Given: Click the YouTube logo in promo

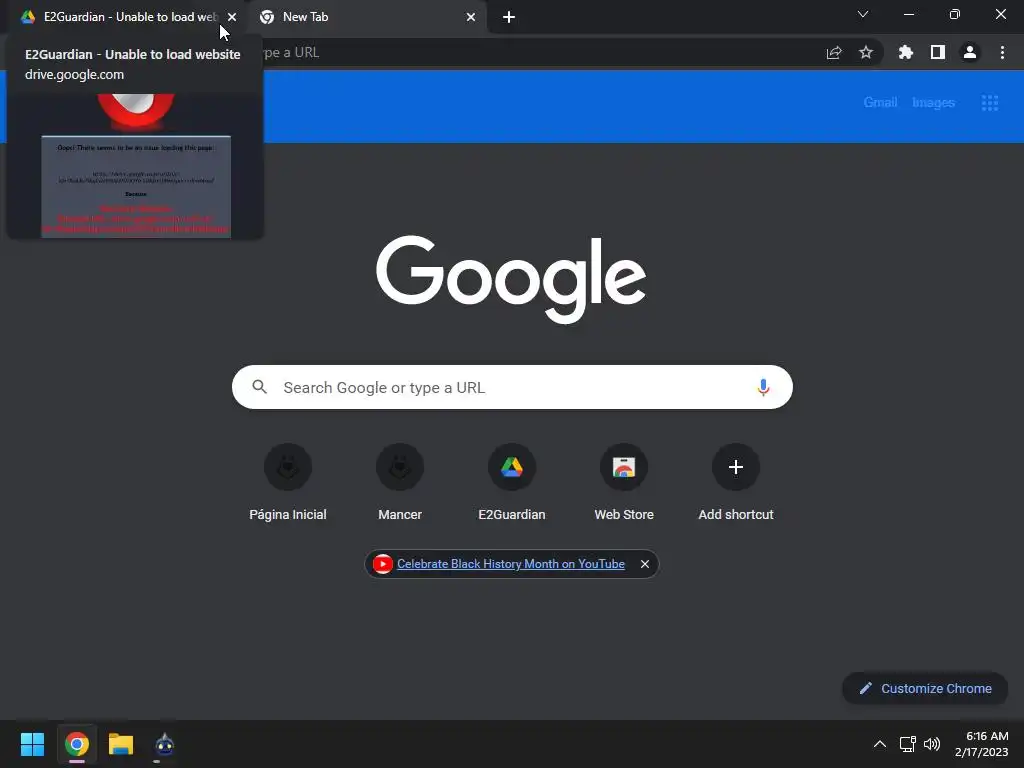Looking at the screenshot, I should point(383,564).
